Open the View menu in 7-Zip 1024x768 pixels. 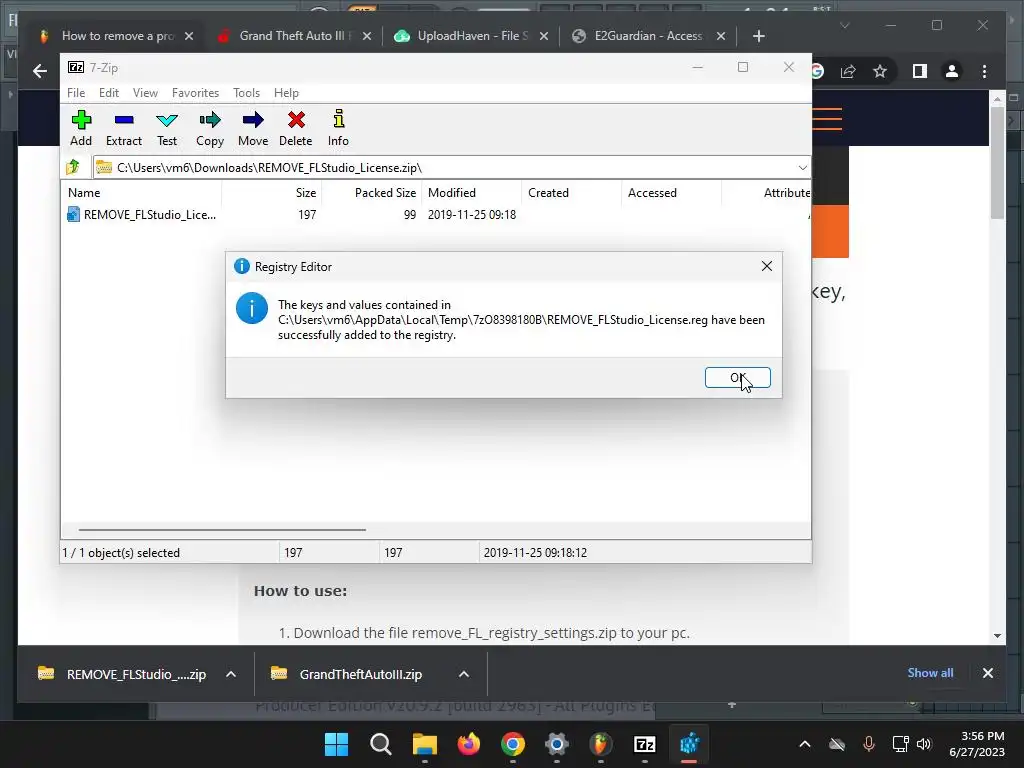pyautogui.click(x=145, y=93)
